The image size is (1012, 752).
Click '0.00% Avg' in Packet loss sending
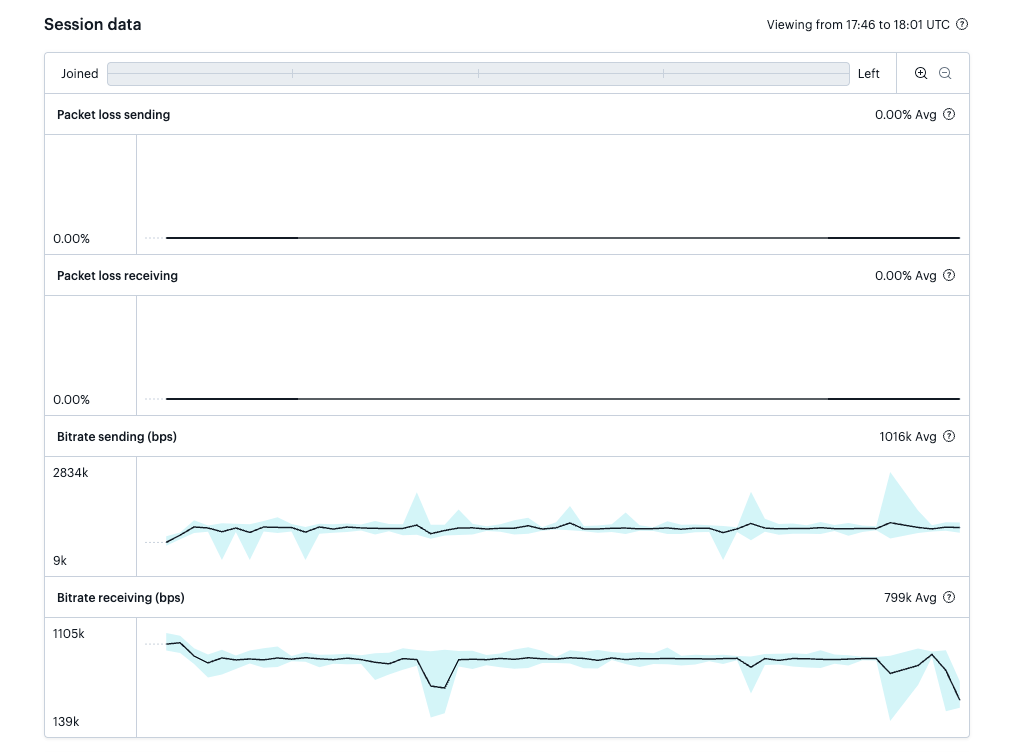(x=906, y=115)
